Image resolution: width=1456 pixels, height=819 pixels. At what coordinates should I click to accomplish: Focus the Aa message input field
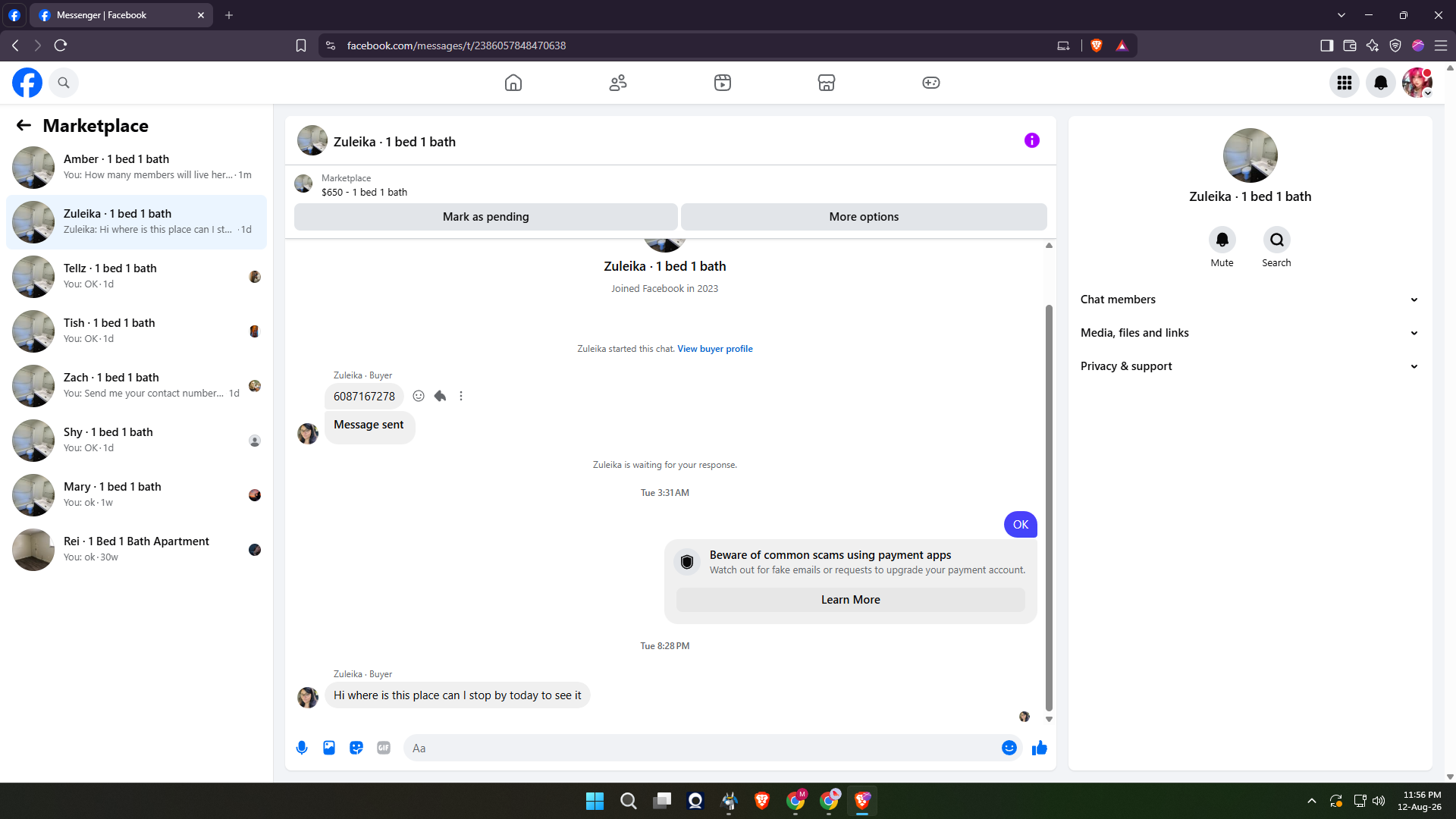pos(704,748)
